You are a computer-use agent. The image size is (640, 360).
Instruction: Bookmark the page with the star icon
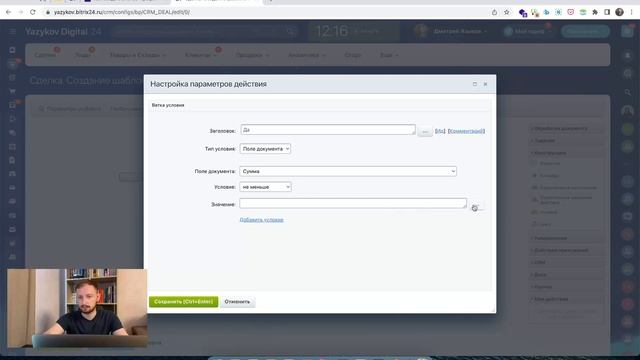point(507,12)
